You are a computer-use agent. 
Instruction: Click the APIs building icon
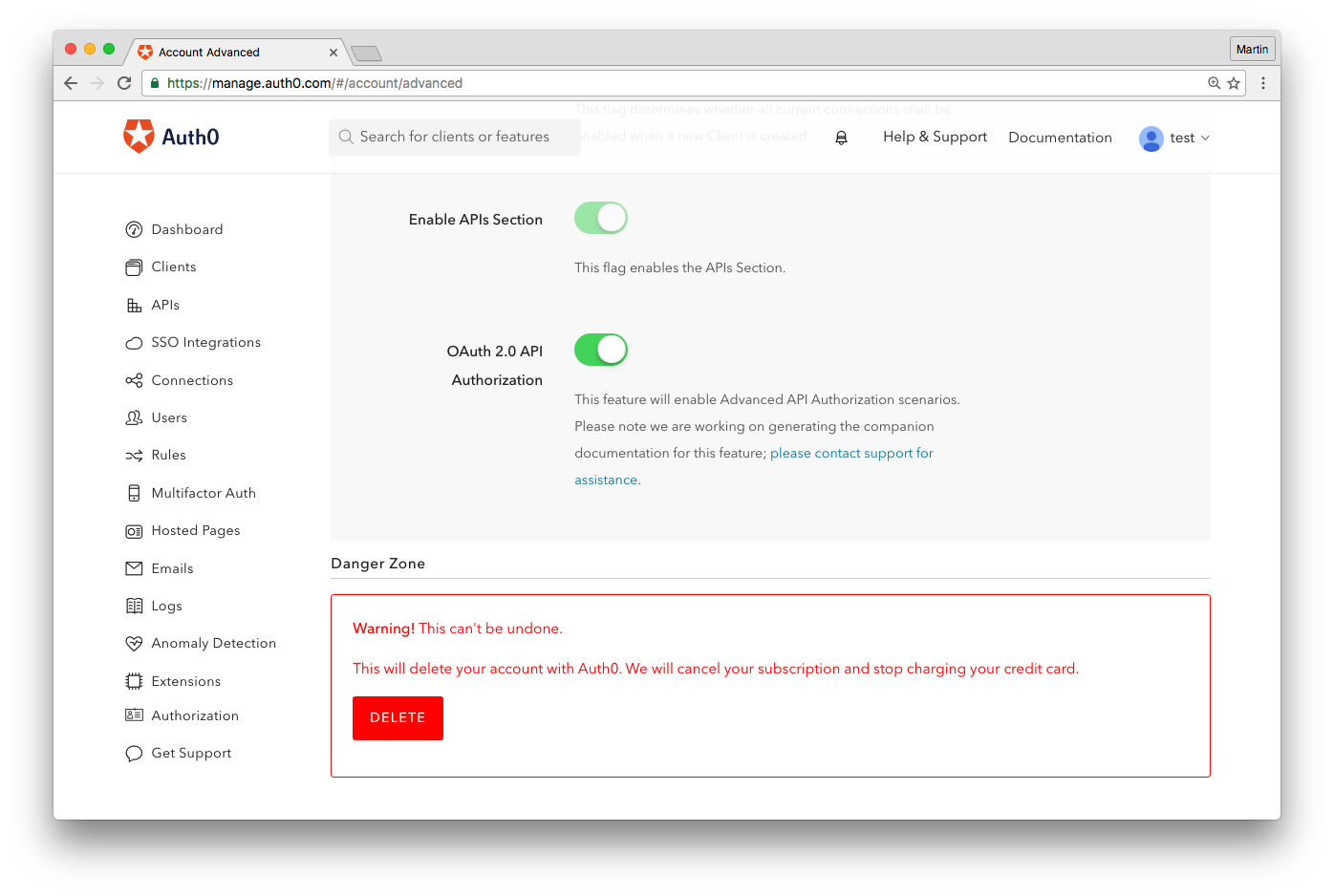click(134, 306)
